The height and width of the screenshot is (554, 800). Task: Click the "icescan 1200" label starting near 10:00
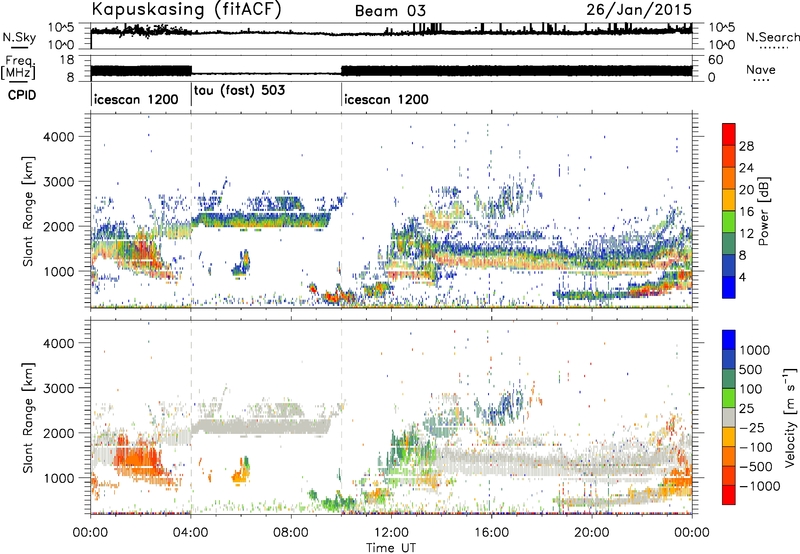point(386,99)
